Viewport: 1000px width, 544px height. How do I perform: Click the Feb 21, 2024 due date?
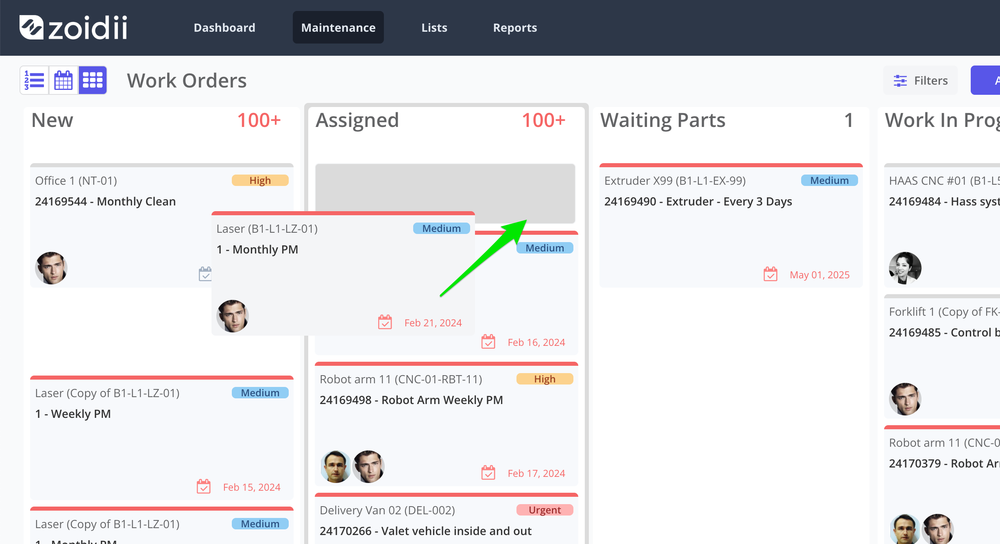point(433,323)
